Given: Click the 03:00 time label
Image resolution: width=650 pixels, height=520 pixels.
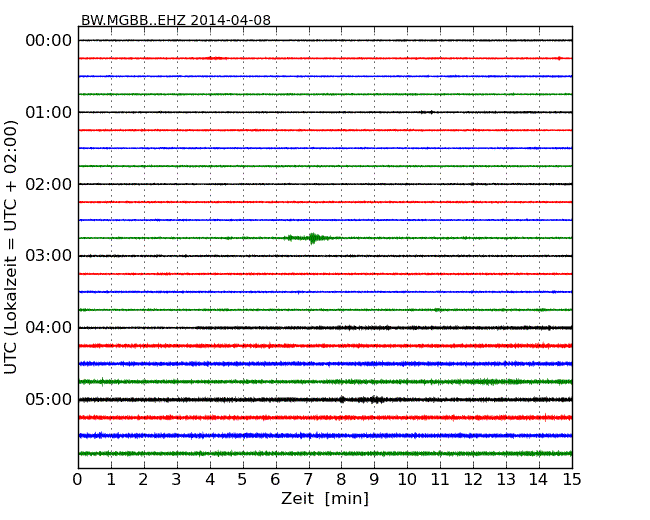Looking at the screenshot, I should click(49, 256).
